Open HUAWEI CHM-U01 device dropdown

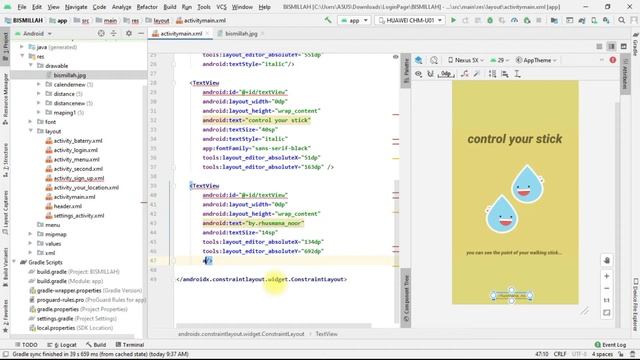pos(410,20)
